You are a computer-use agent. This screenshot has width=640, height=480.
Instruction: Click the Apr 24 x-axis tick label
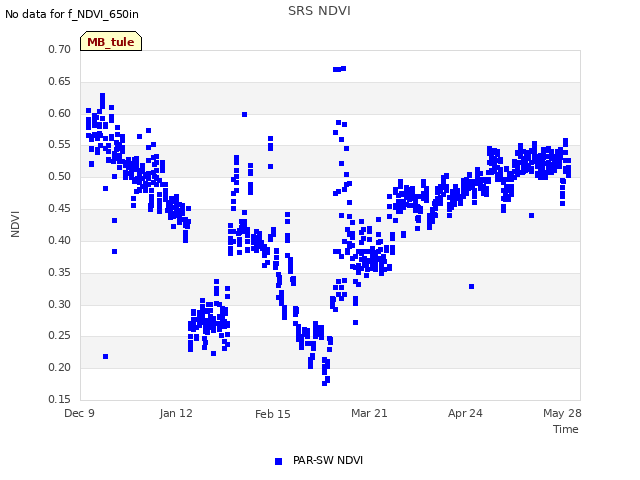coord(465,413)
